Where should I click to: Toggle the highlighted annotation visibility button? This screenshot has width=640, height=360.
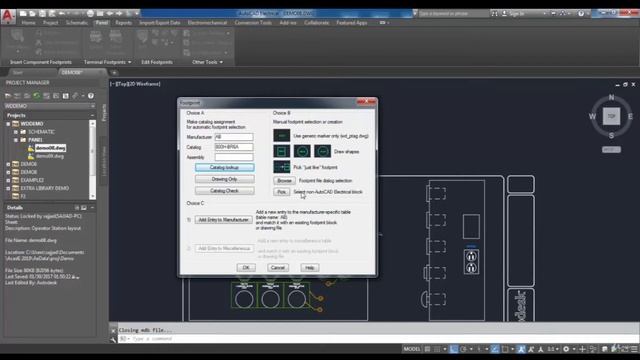tap(521, 349)
